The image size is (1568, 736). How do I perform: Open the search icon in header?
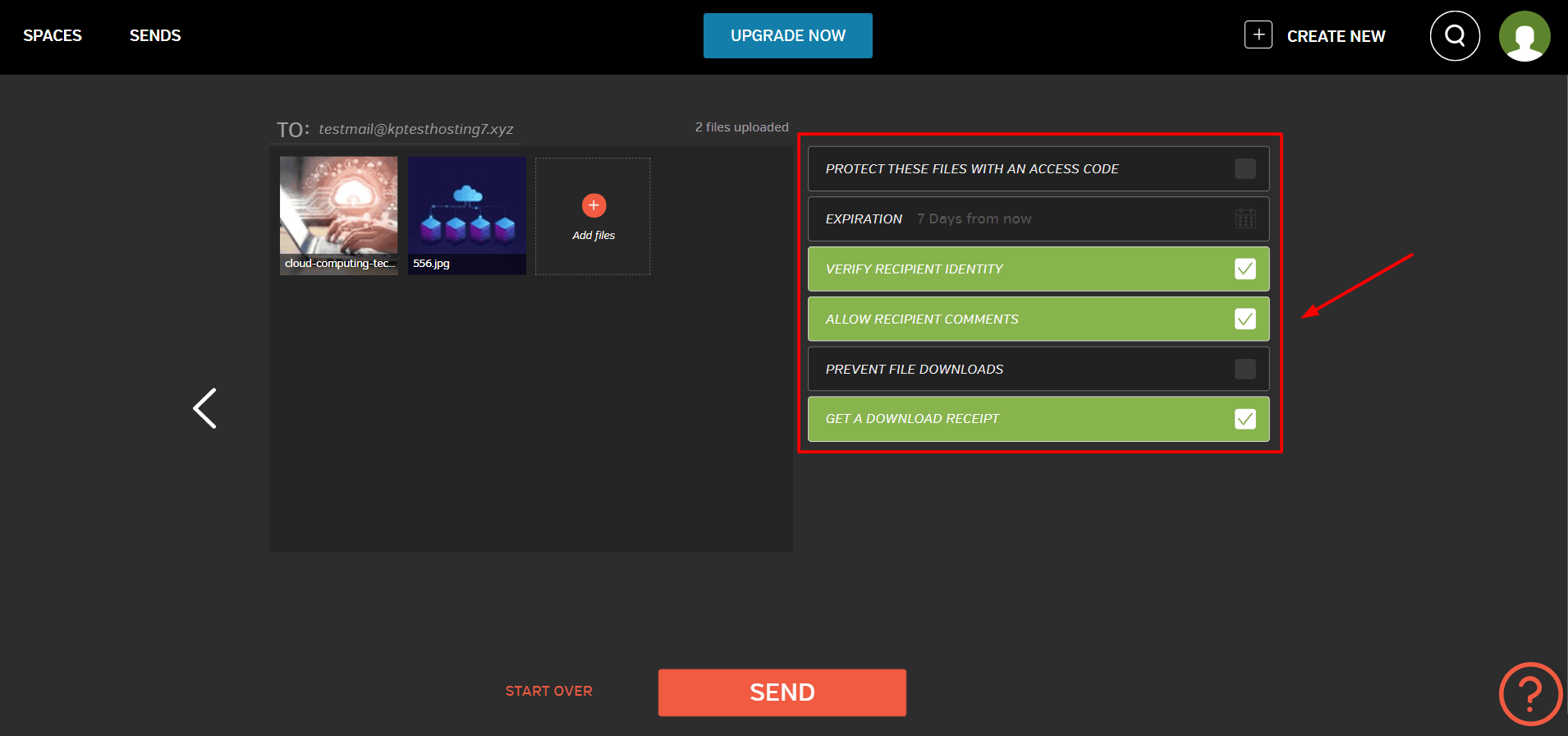click(x=1455, y=36)
